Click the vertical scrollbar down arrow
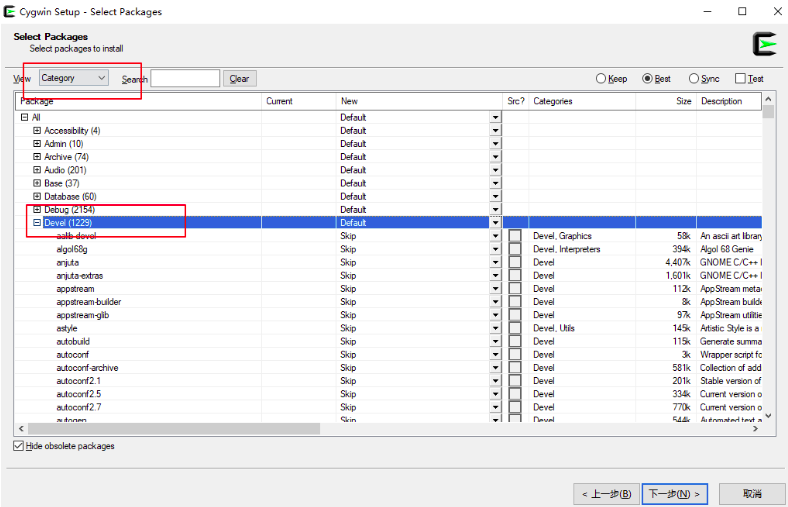The height and width of the screenshot is (507, 788). click(x=768, y=416)
